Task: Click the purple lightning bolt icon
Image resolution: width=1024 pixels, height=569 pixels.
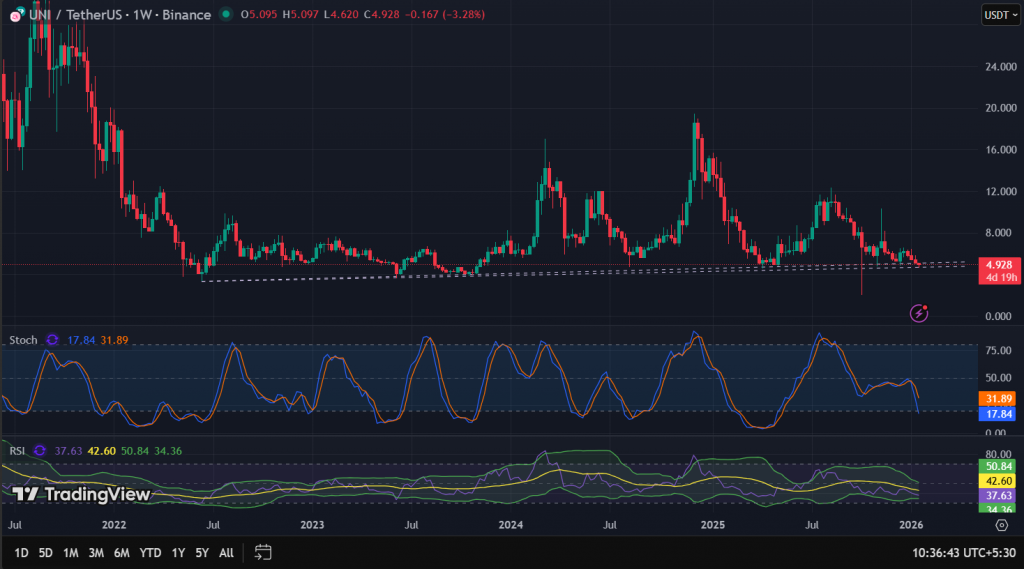Action: (919, 314)
